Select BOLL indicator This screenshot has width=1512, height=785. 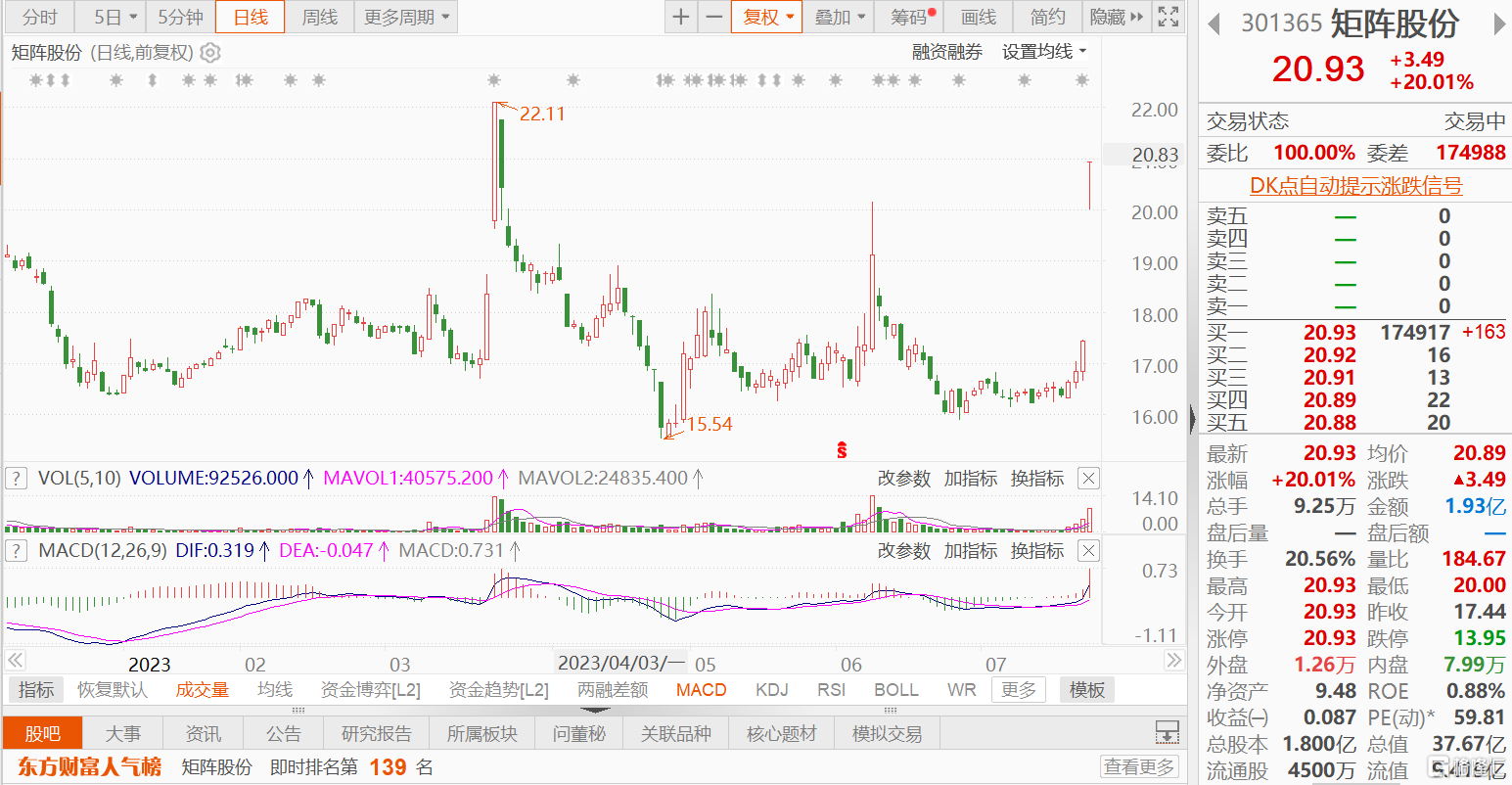[x=896, y=690]
